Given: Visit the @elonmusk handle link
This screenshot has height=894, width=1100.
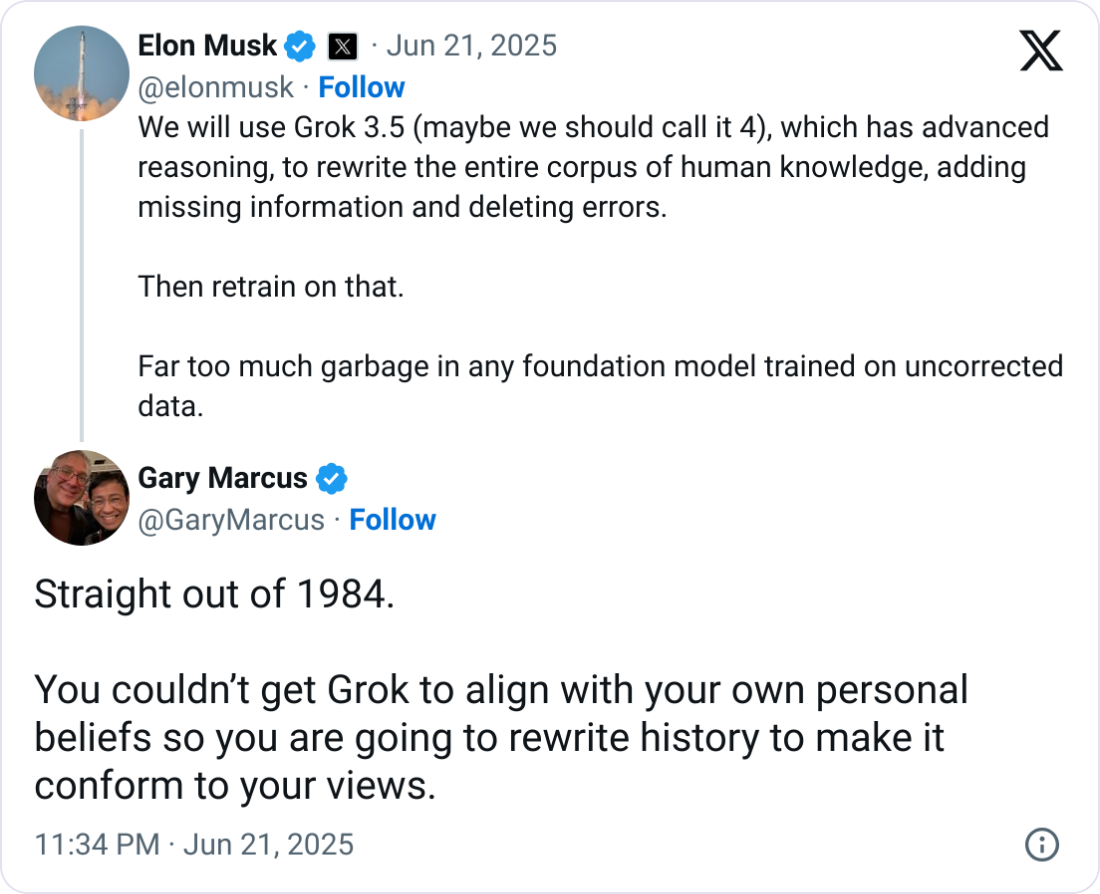Looking at the screenshot, I should pyautogui.click(x=216, y=88).
